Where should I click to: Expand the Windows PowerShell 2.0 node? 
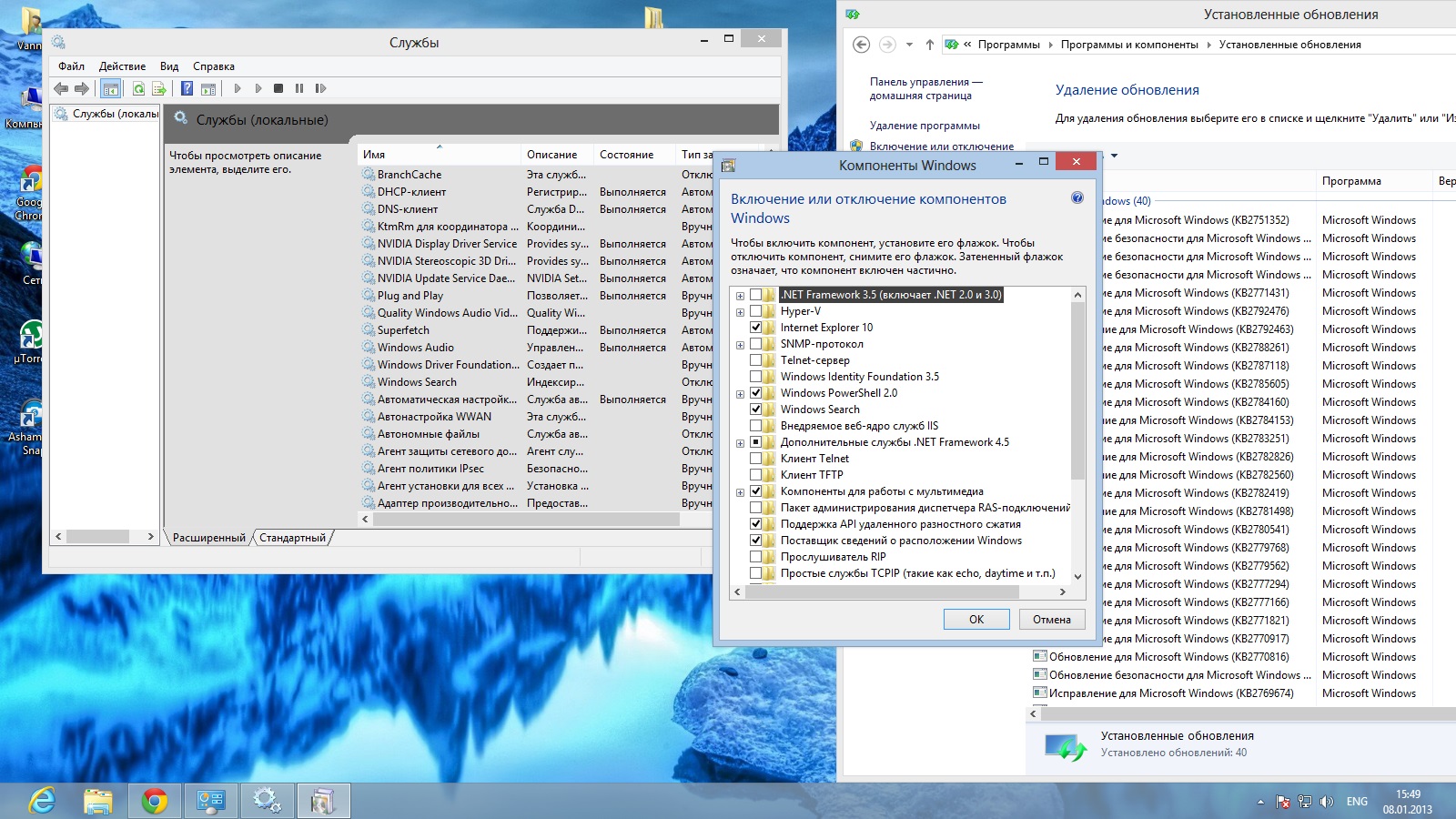click(740, 394)
